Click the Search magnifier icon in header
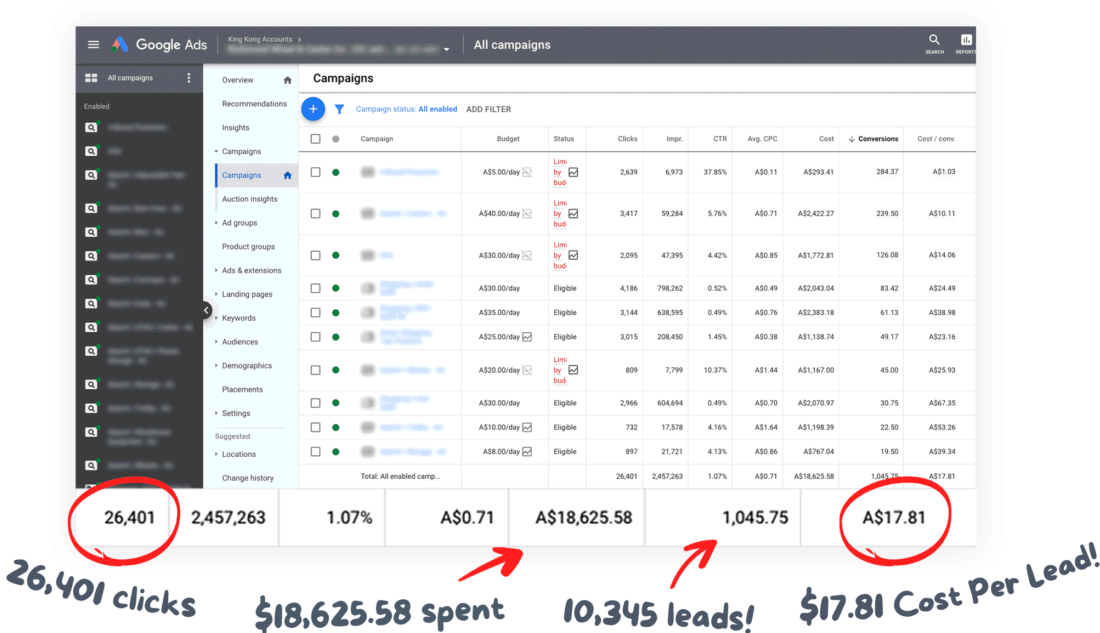 pos(934,41)
